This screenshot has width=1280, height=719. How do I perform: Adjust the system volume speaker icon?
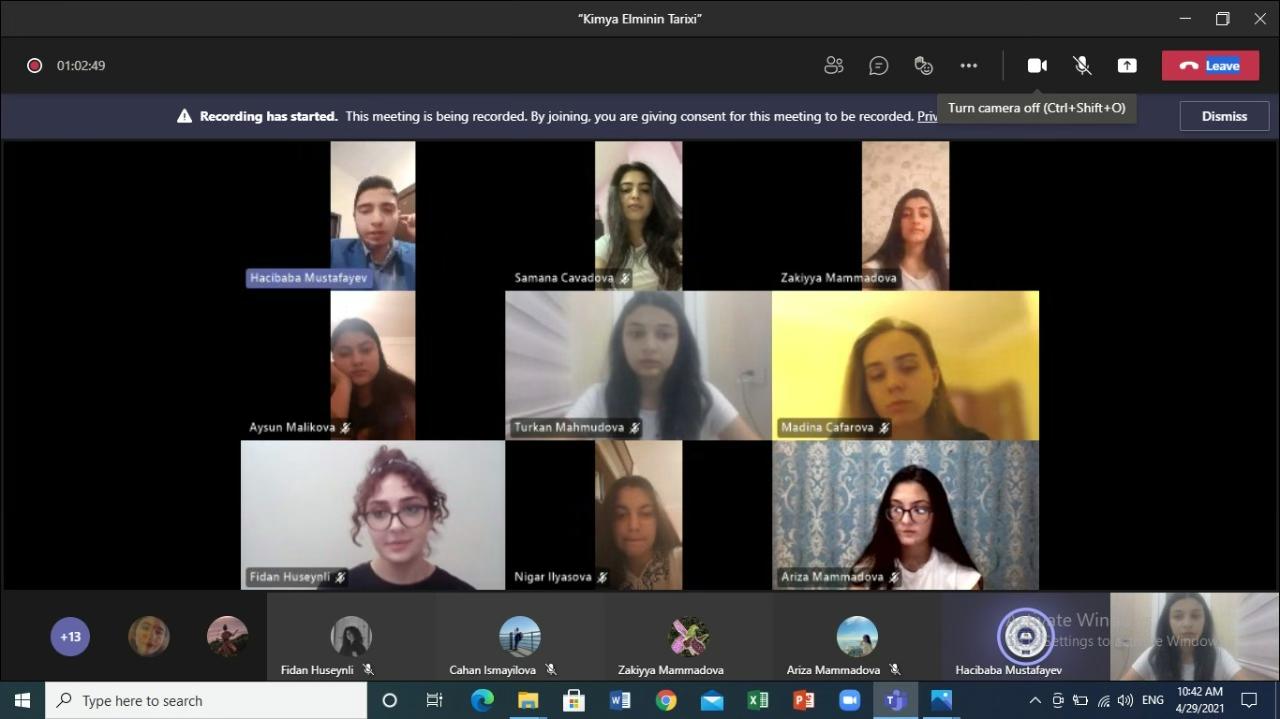tap(1125, 700)
